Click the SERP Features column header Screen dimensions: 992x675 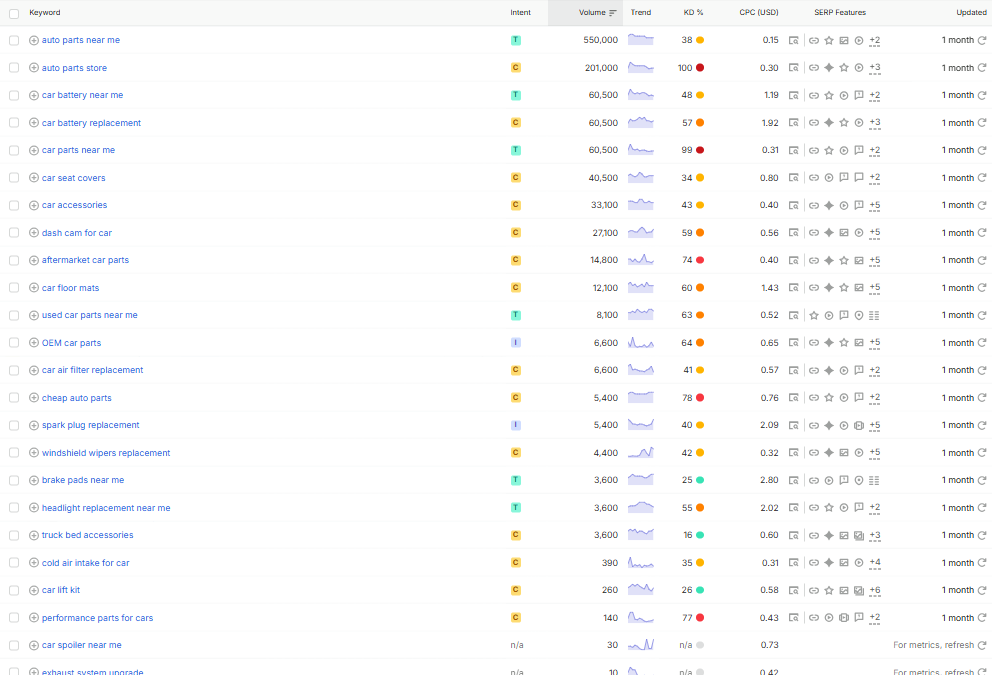(840, 13)
